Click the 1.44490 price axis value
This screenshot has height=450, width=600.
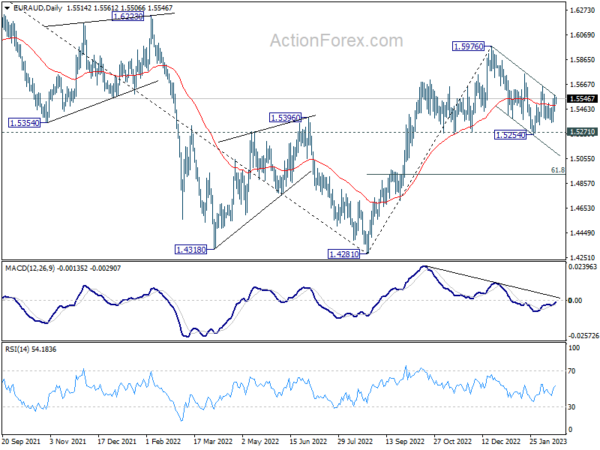click(x=582, y=233)
